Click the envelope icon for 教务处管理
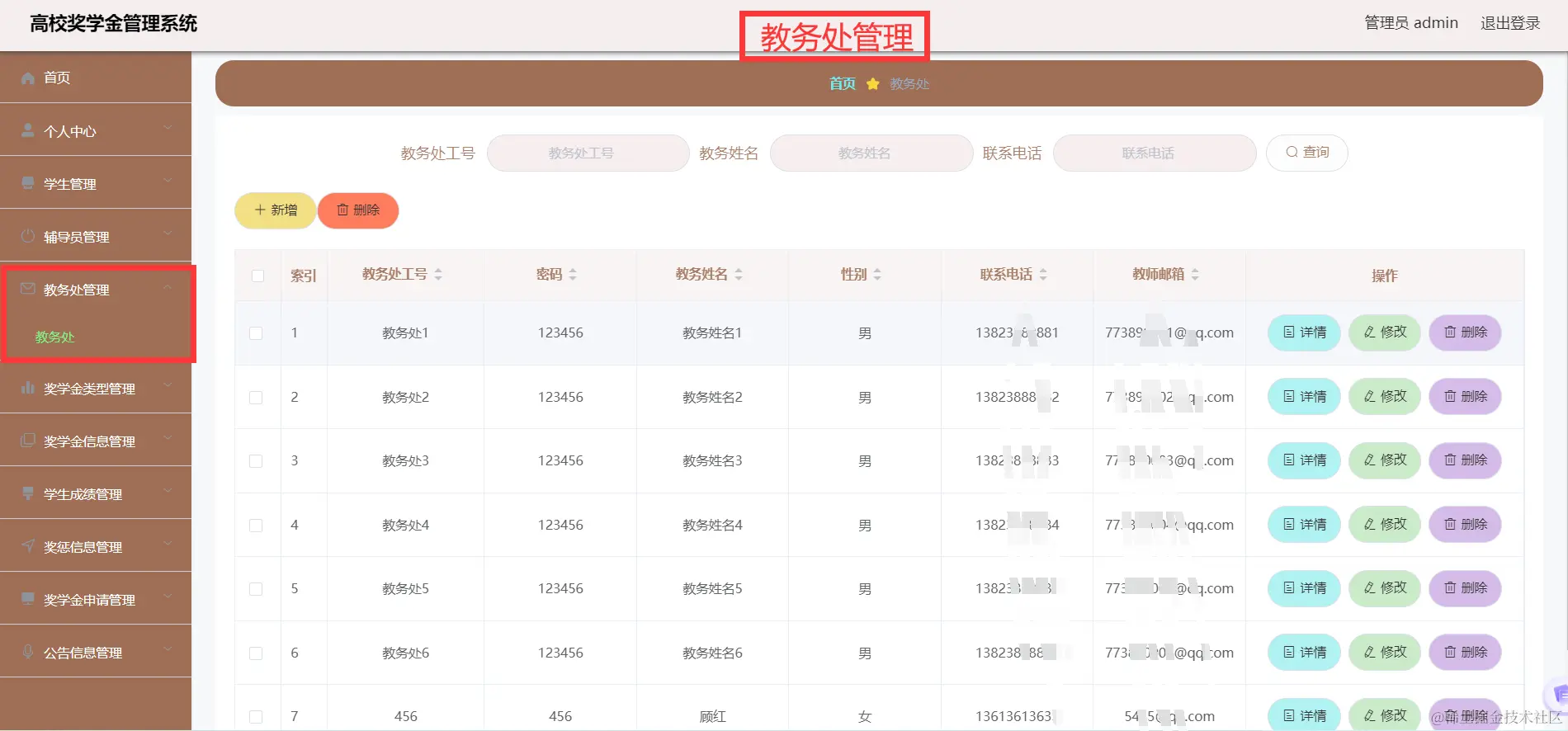The height and width of the screenshot is (731, 1568). coord(28,289)
